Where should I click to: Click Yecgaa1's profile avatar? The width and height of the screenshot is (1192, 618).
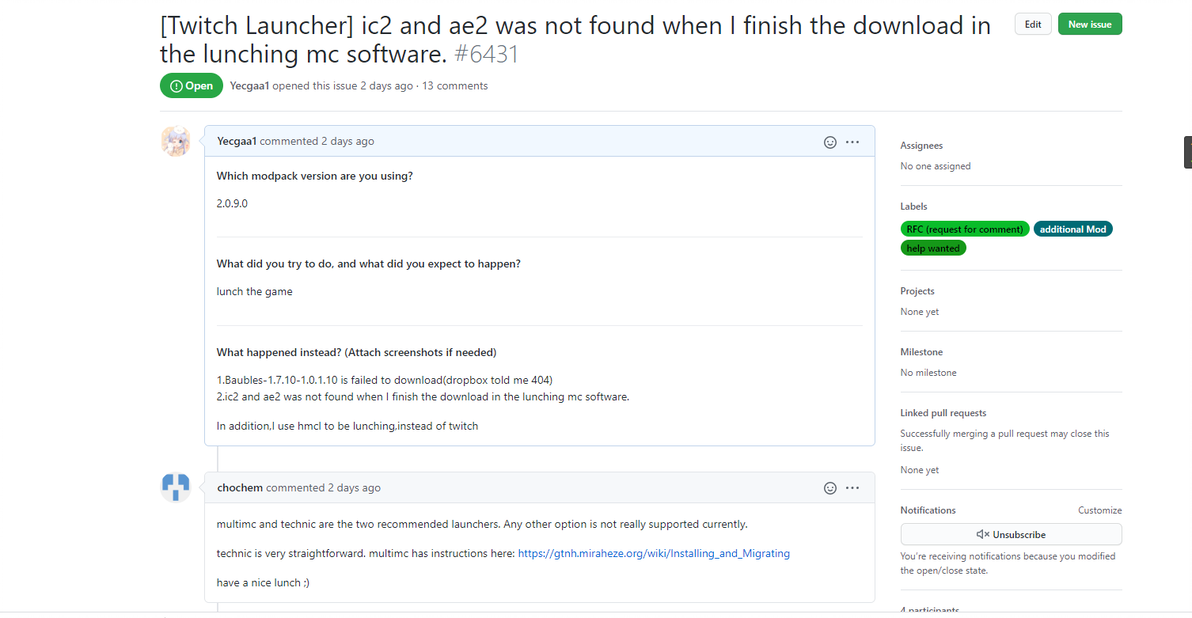[176, 142]
